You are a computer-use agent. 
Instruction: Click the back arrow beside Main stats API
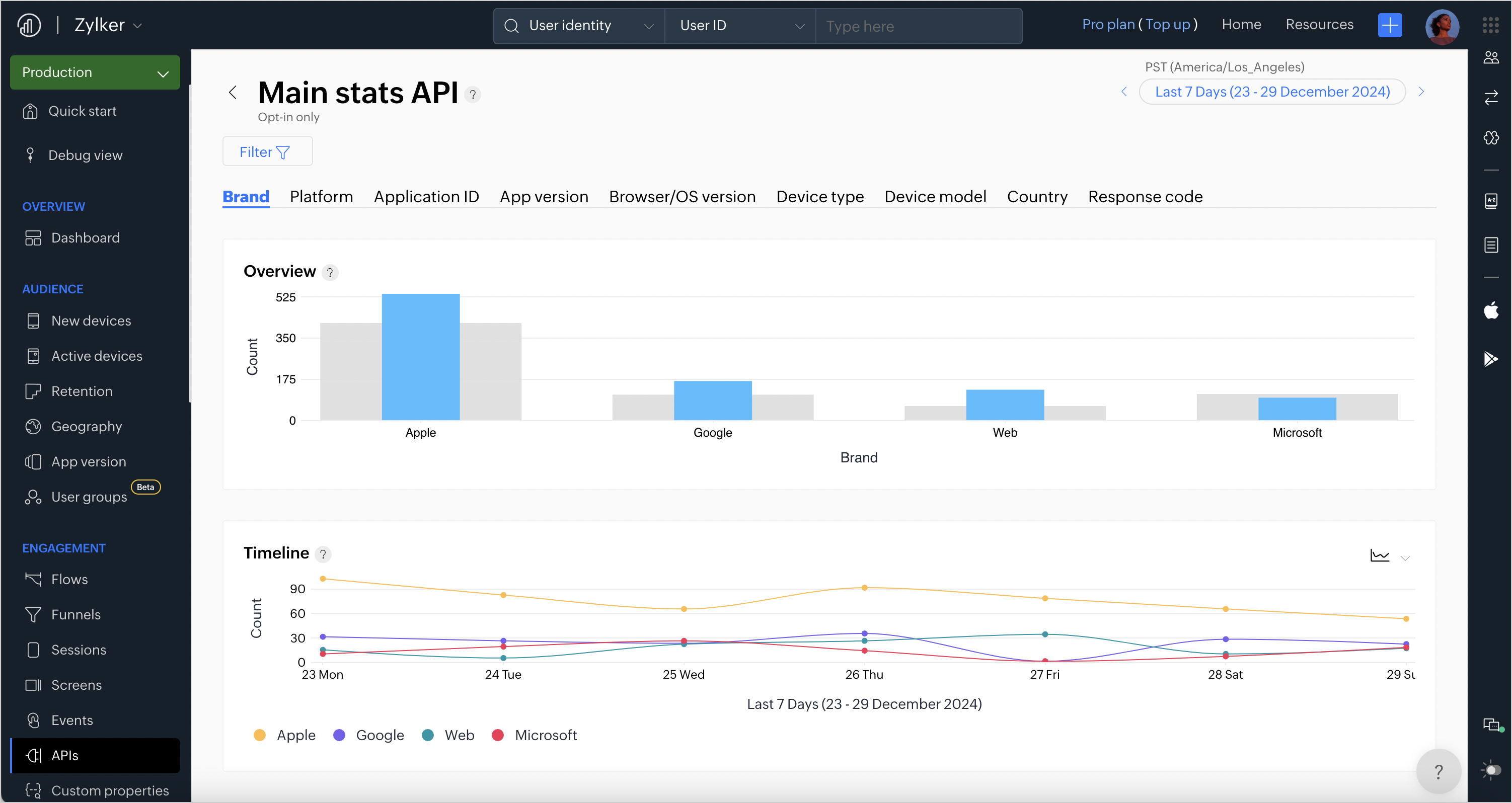point(233,92)
